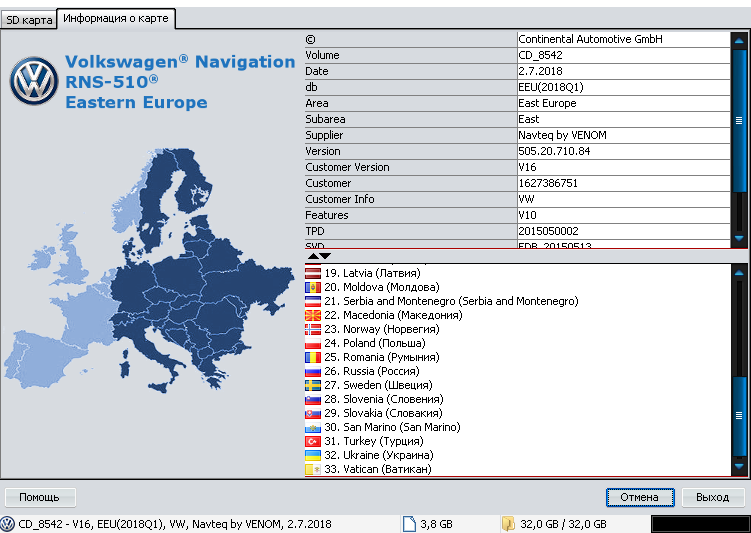Select the 24. Poland row
The width and height of the screenshot is (751, 533).
click(517, 343)
